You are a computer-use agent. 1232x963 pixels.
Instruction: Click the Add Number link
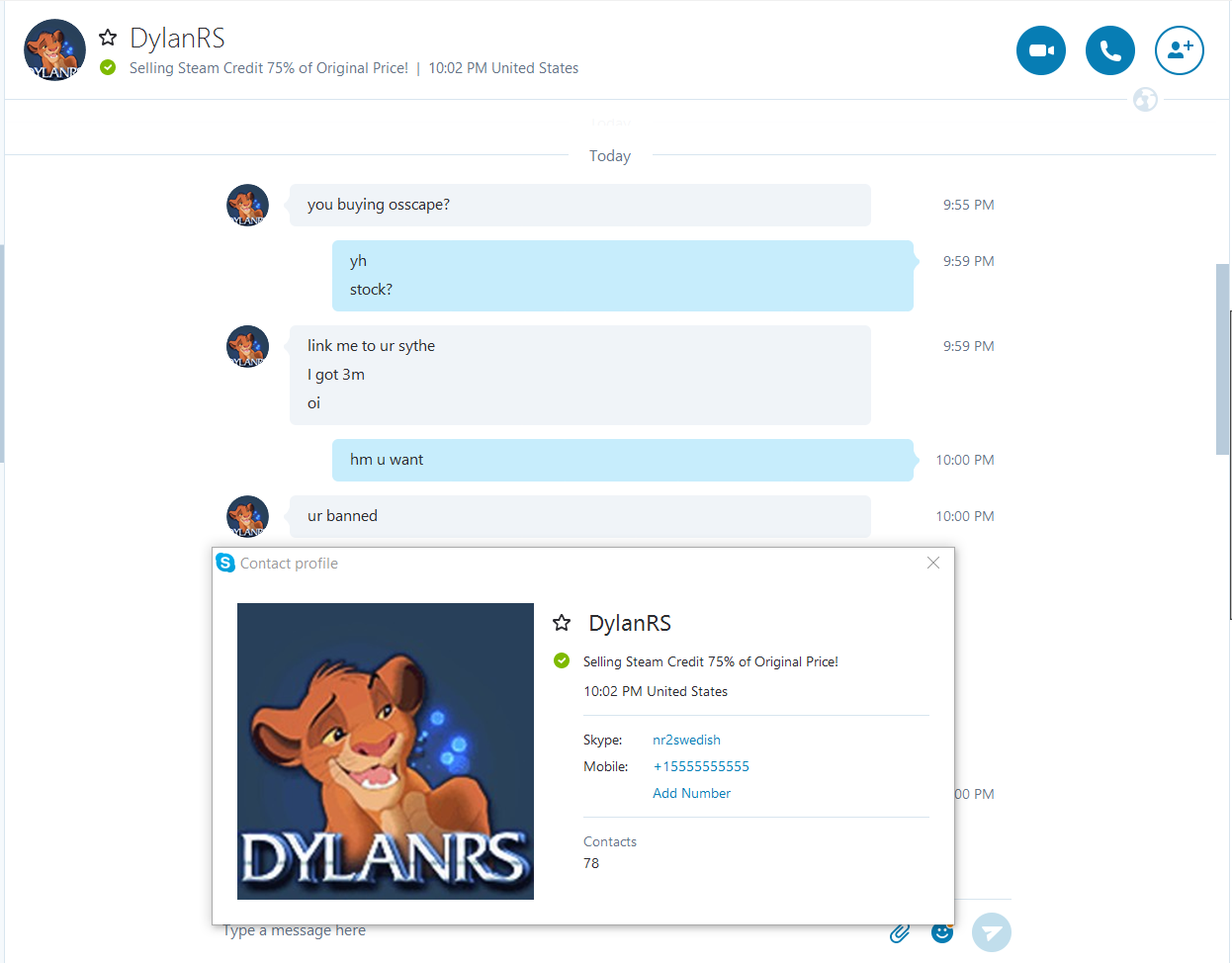691,793
